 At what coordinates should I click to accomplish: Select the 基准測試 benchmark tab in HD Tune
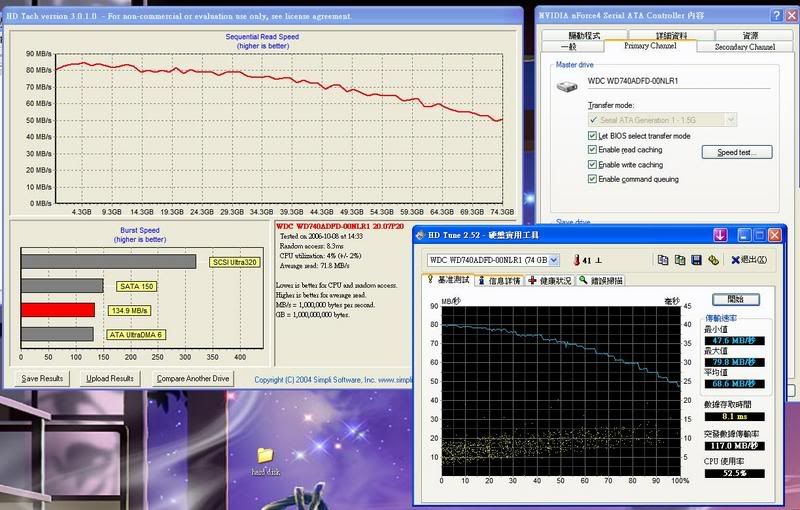pos(448,280)
